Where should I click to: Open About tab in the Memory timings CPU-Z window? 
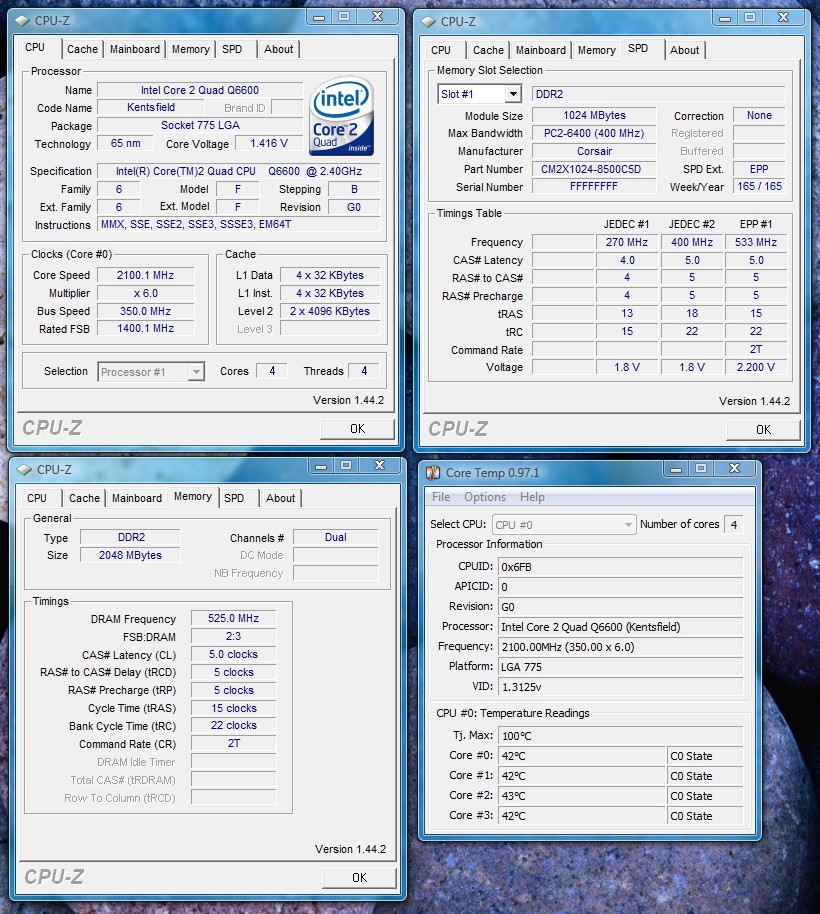281,498
